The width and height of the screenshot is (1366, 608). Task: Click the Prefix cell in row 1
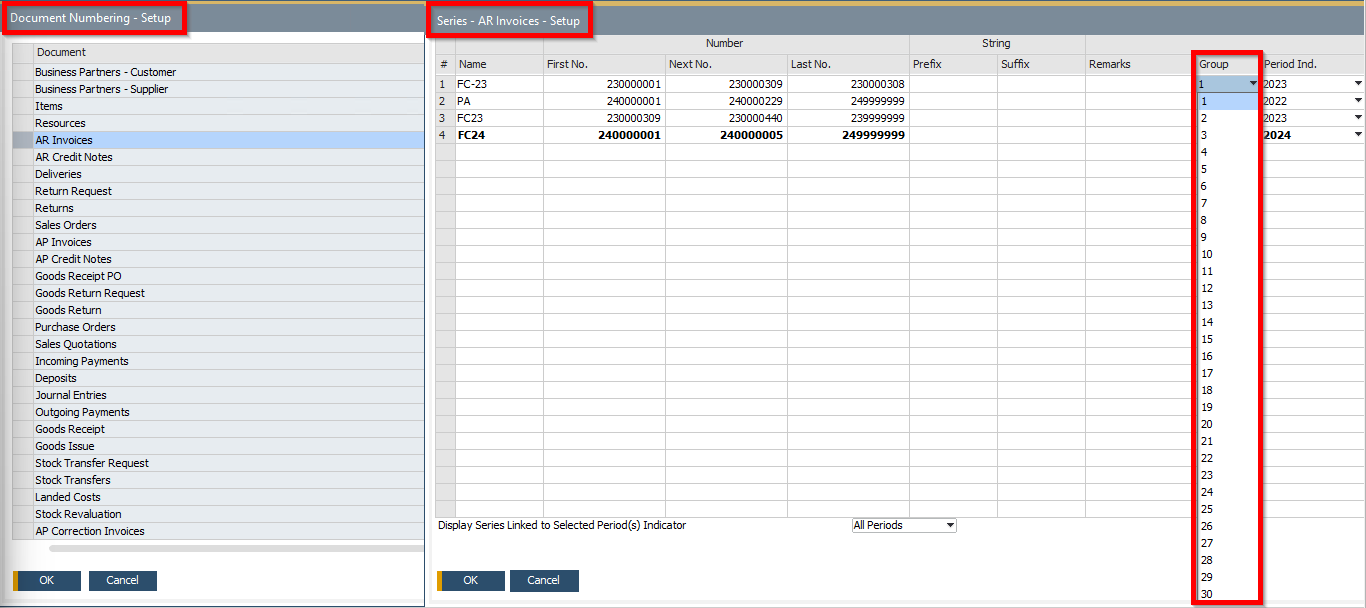point(952,84)
